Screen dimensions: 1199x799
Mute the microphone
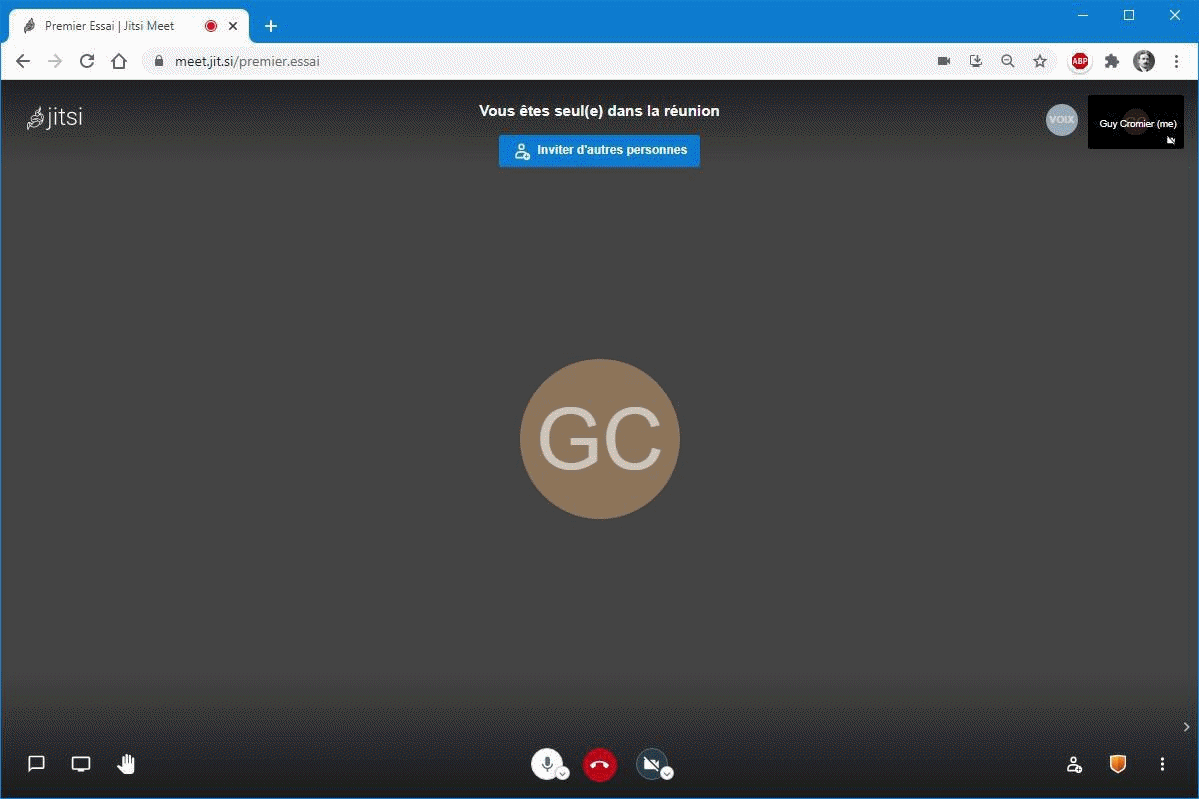tap(546, 764)
